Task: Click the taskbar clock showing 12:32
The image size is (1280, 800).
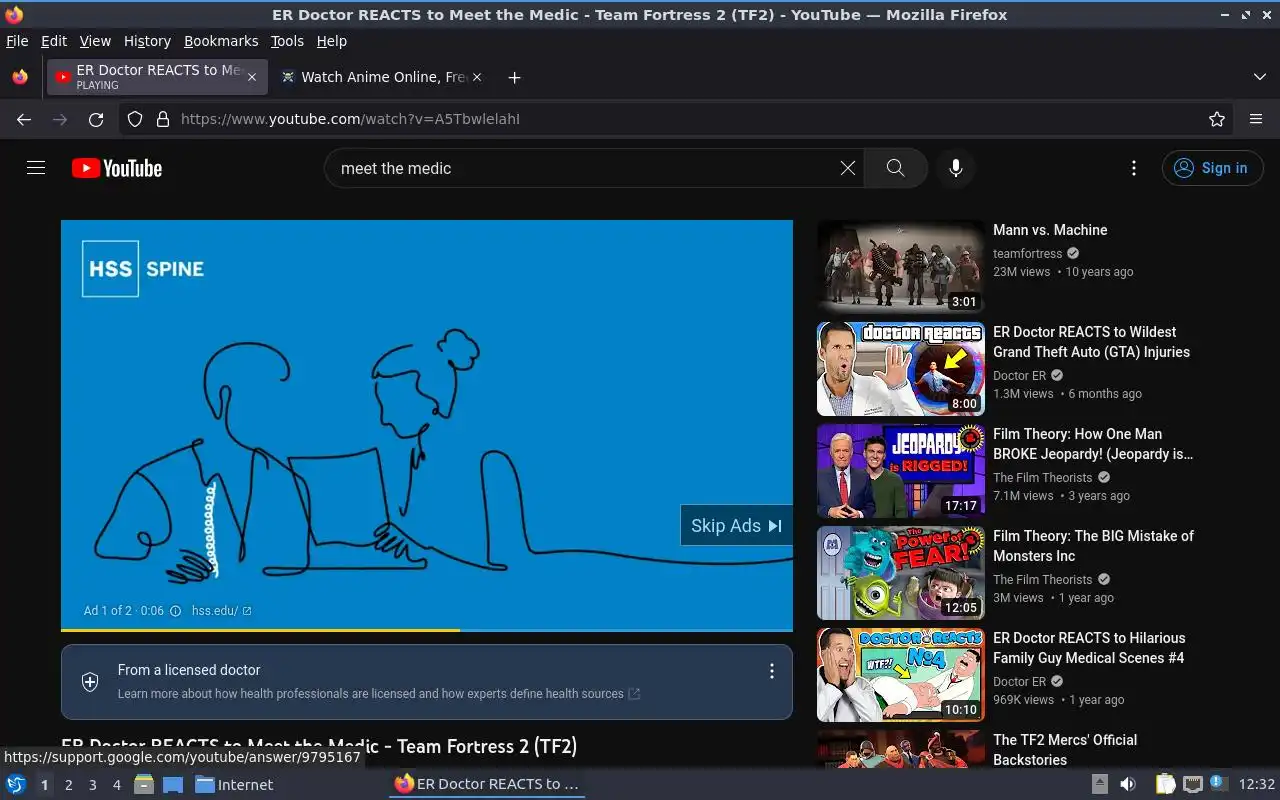Action: click(x=1257, y=785)
